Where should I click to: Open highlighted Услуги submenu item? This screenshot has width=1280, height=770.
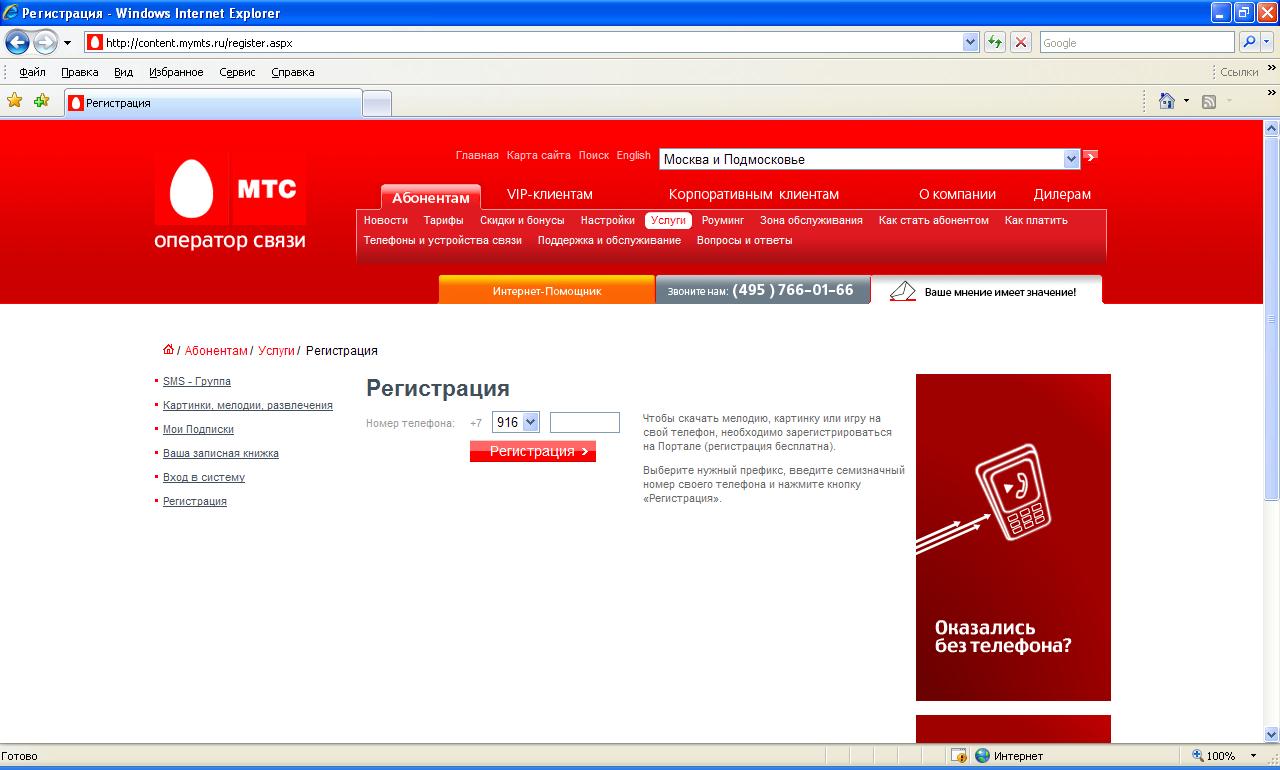tap(668, 220)
